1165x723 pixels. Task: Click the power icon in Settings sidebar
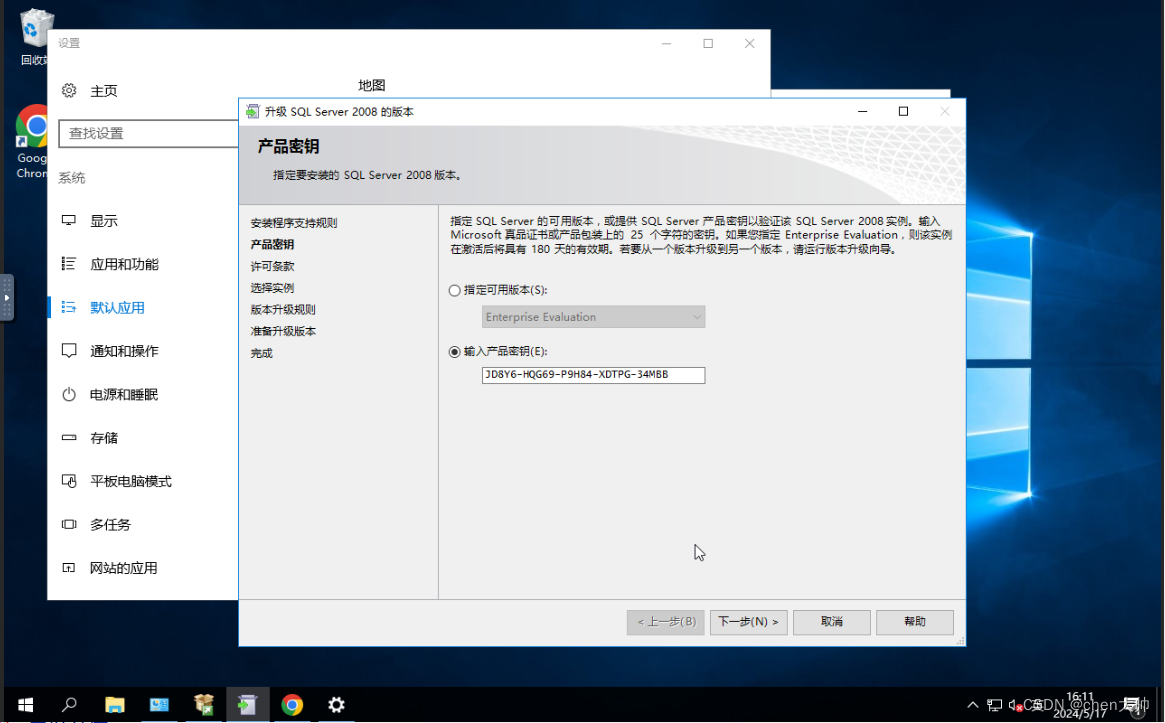(69, 395)
